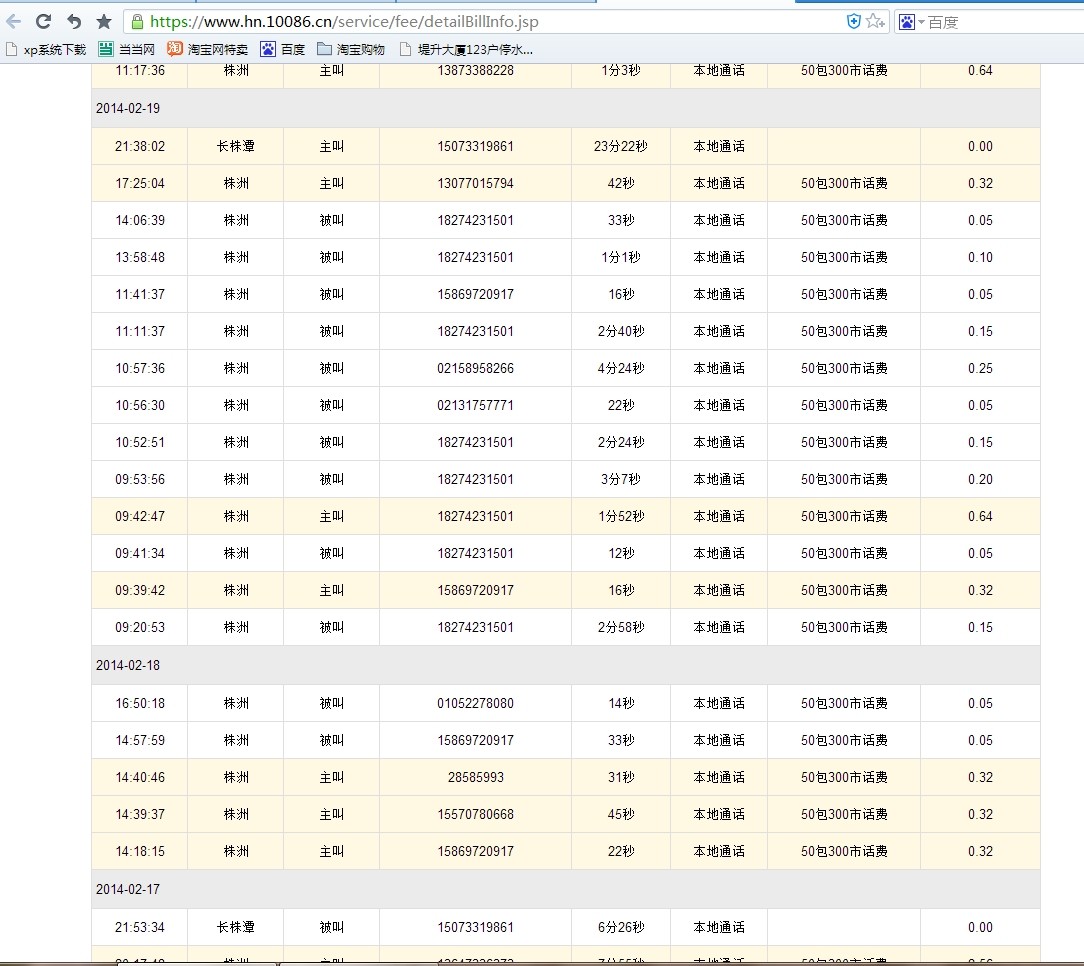Click the favorites star icon in toolbar
The image size is (1084, 966).
point(103,21)
